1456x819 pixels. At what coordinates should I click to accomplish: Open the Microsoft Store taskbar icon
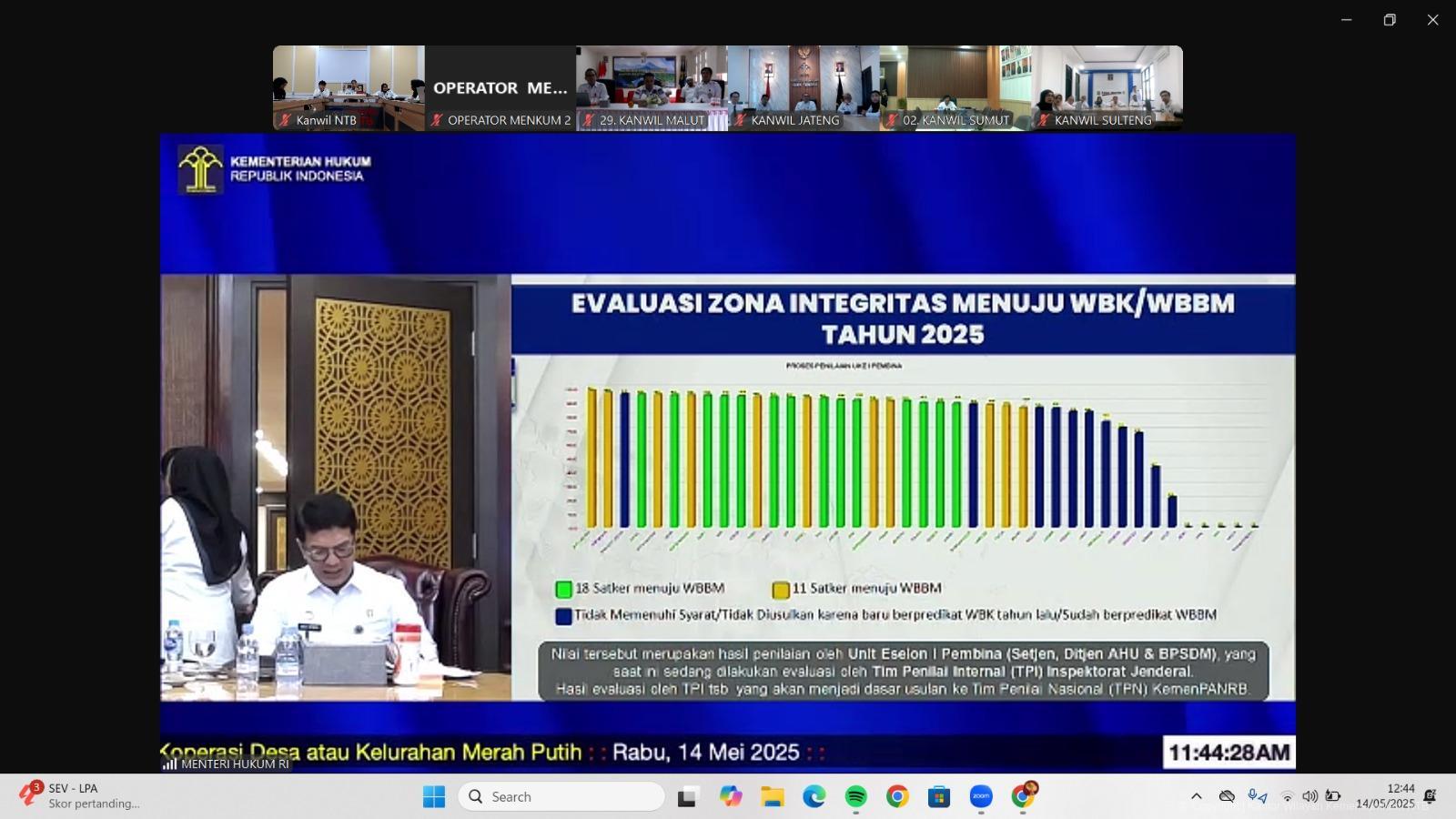coord(939,797)
